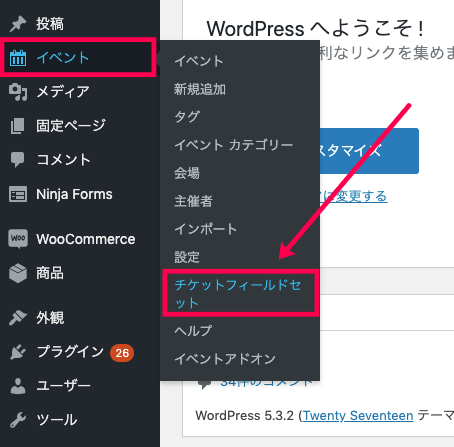Click the link ending with に変更する
Image resolution: width=454 pixels, height=447 pixels.
tap(353, 196)
